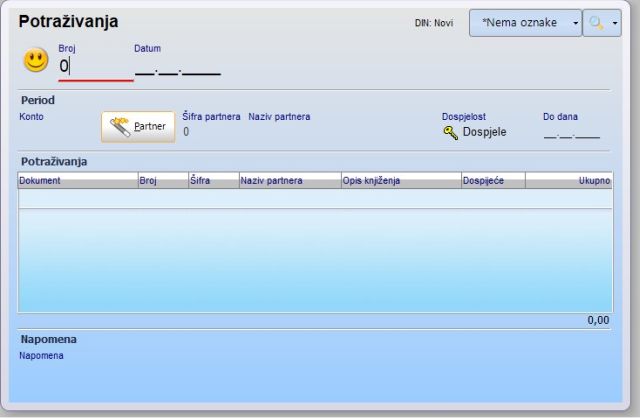Viewport: 640px width, 420px height.
Task: Focus the Broj number field
Action: (x=95, y=67)
